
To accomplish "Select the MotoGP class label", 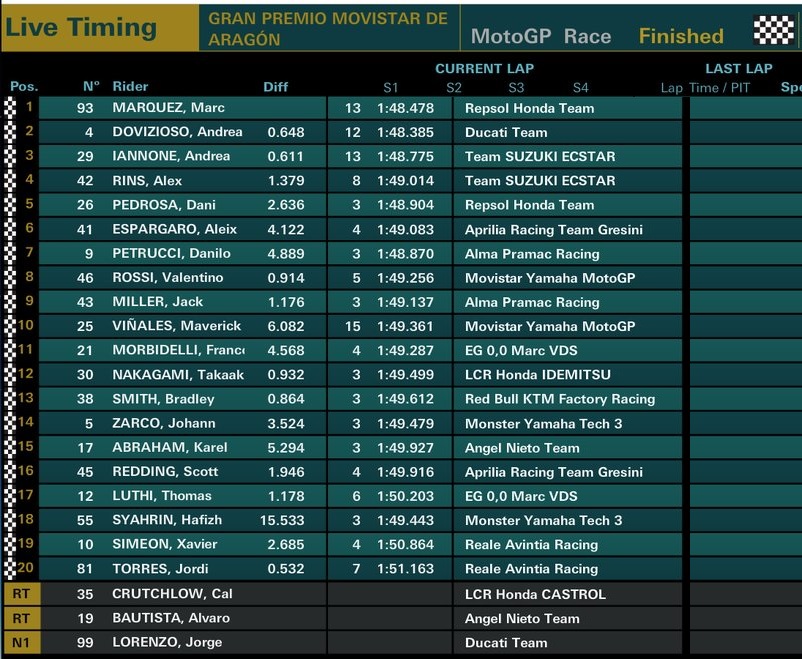I will (x=511, y=36).
